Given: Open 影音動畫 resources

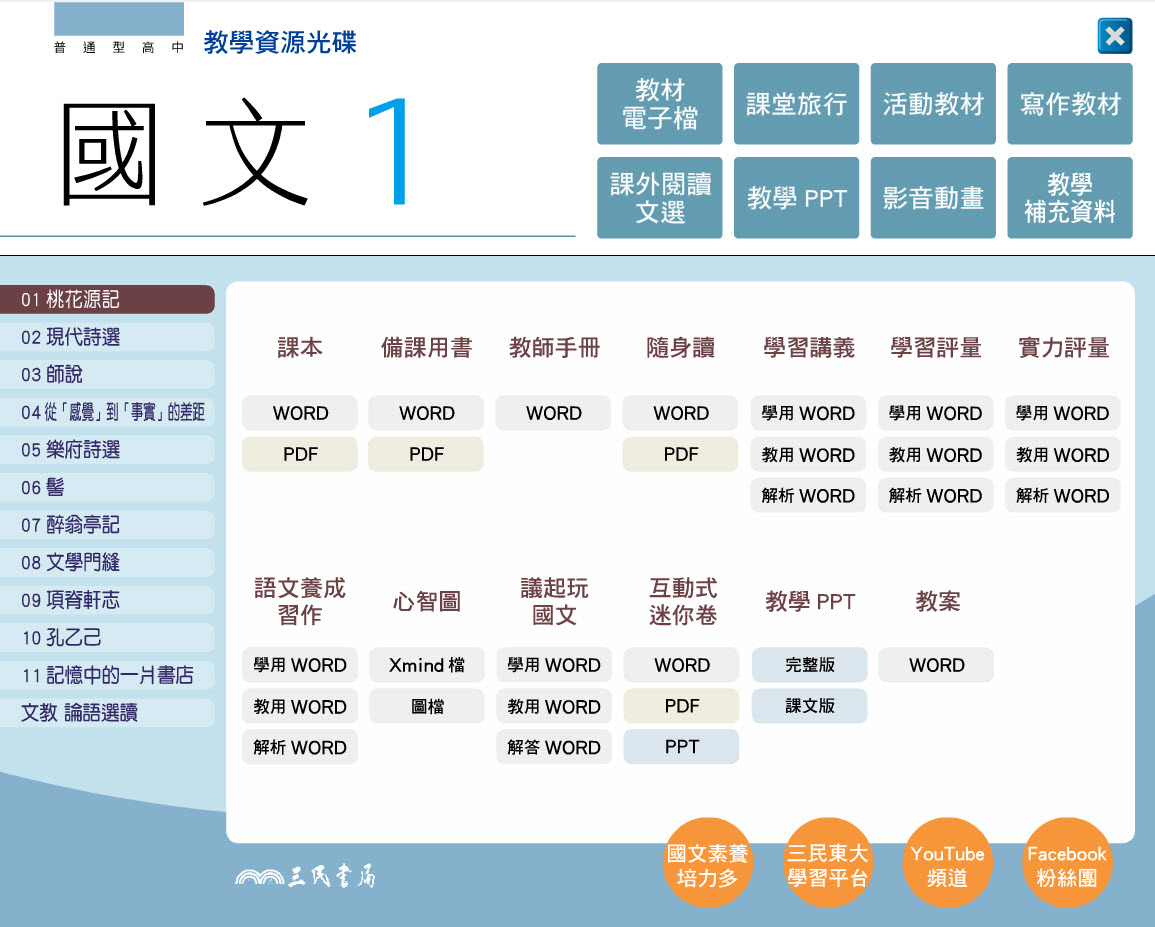Looking at the screenshot, I should pos(933,198).
